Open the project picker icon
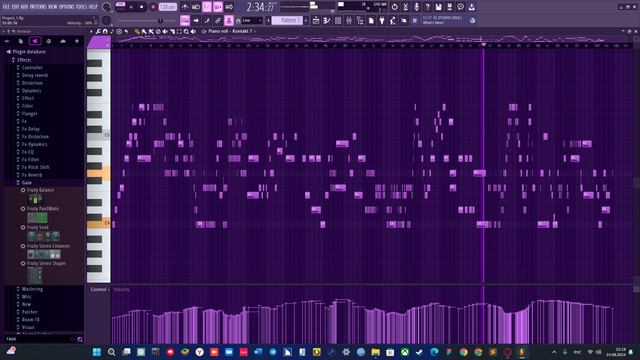 pos(371,20)
